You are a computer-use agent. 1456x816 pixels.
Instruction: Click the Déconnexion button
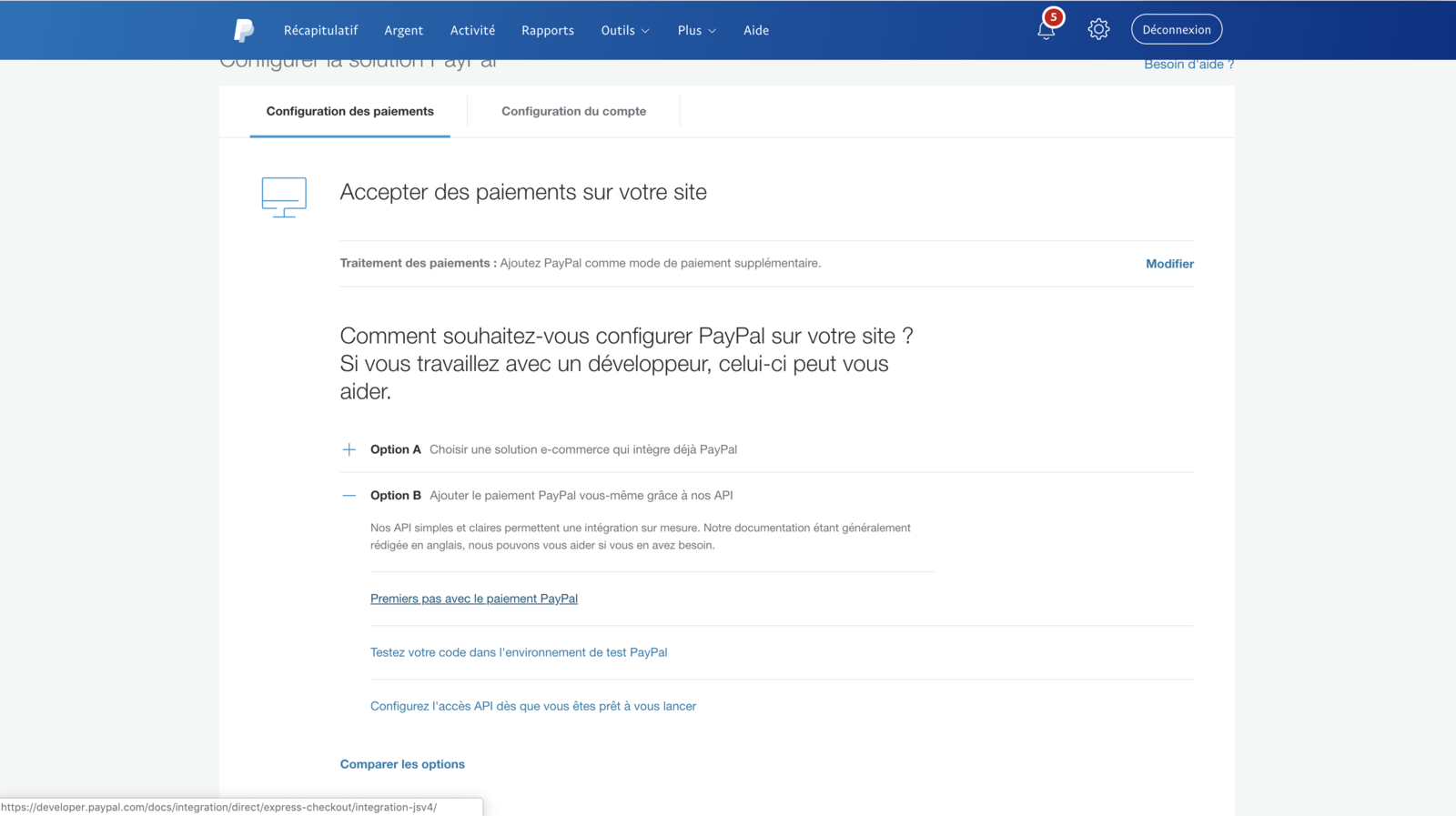pos(1177,29)
